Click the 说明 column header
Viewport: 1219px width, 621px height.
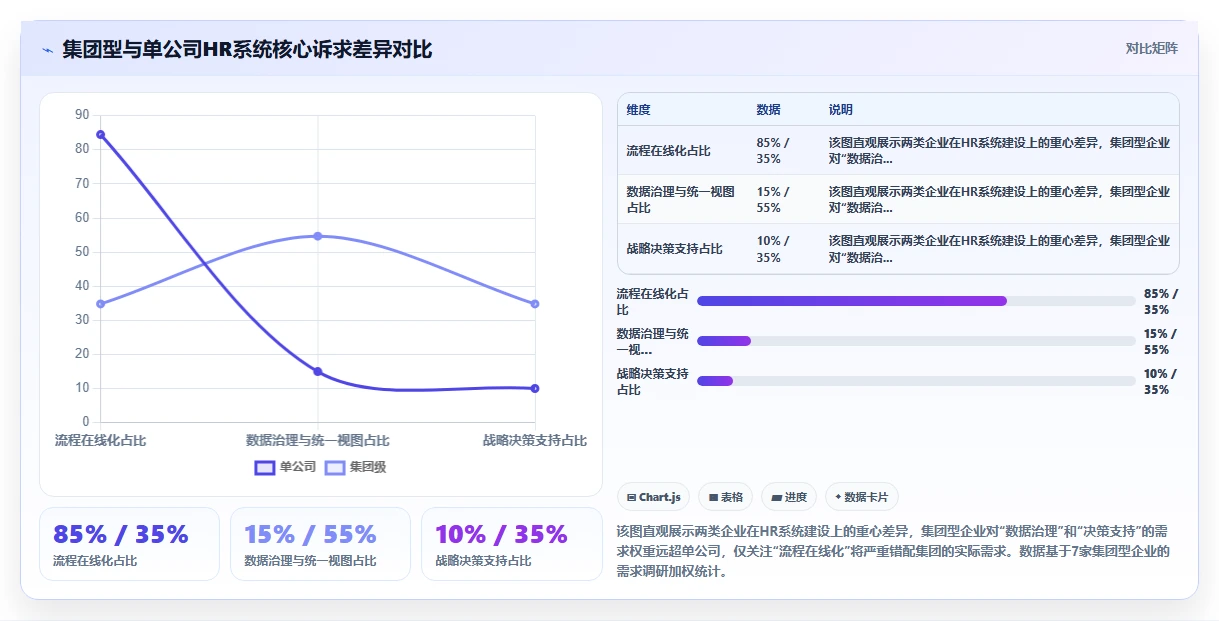[x=840, y=110]
